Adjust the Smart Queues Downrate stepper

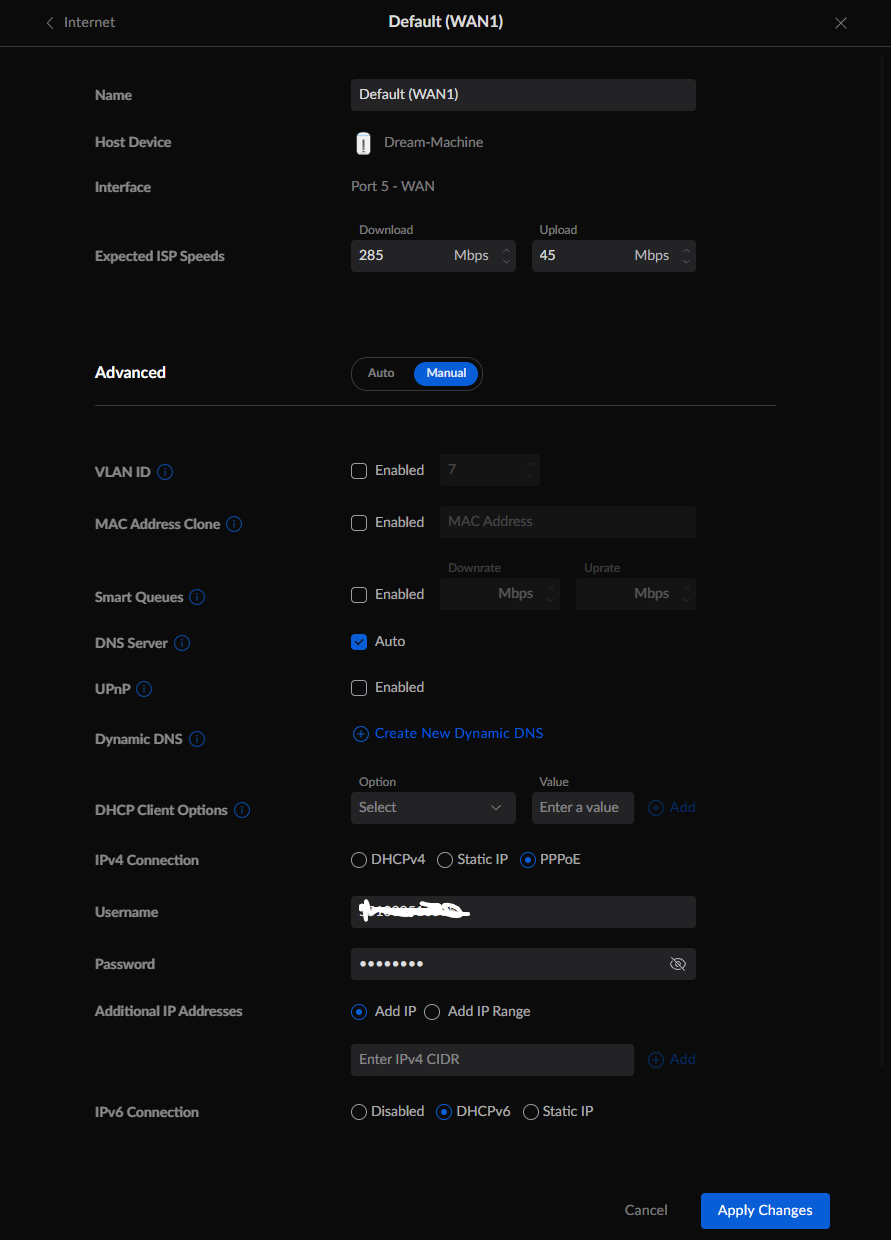pyautogui.click(x=550, y=594)
